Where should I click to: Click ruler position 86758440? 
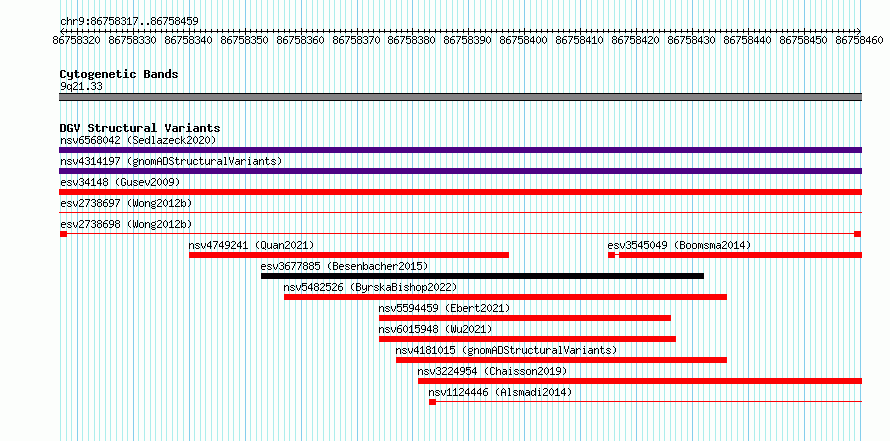(748, 40)
